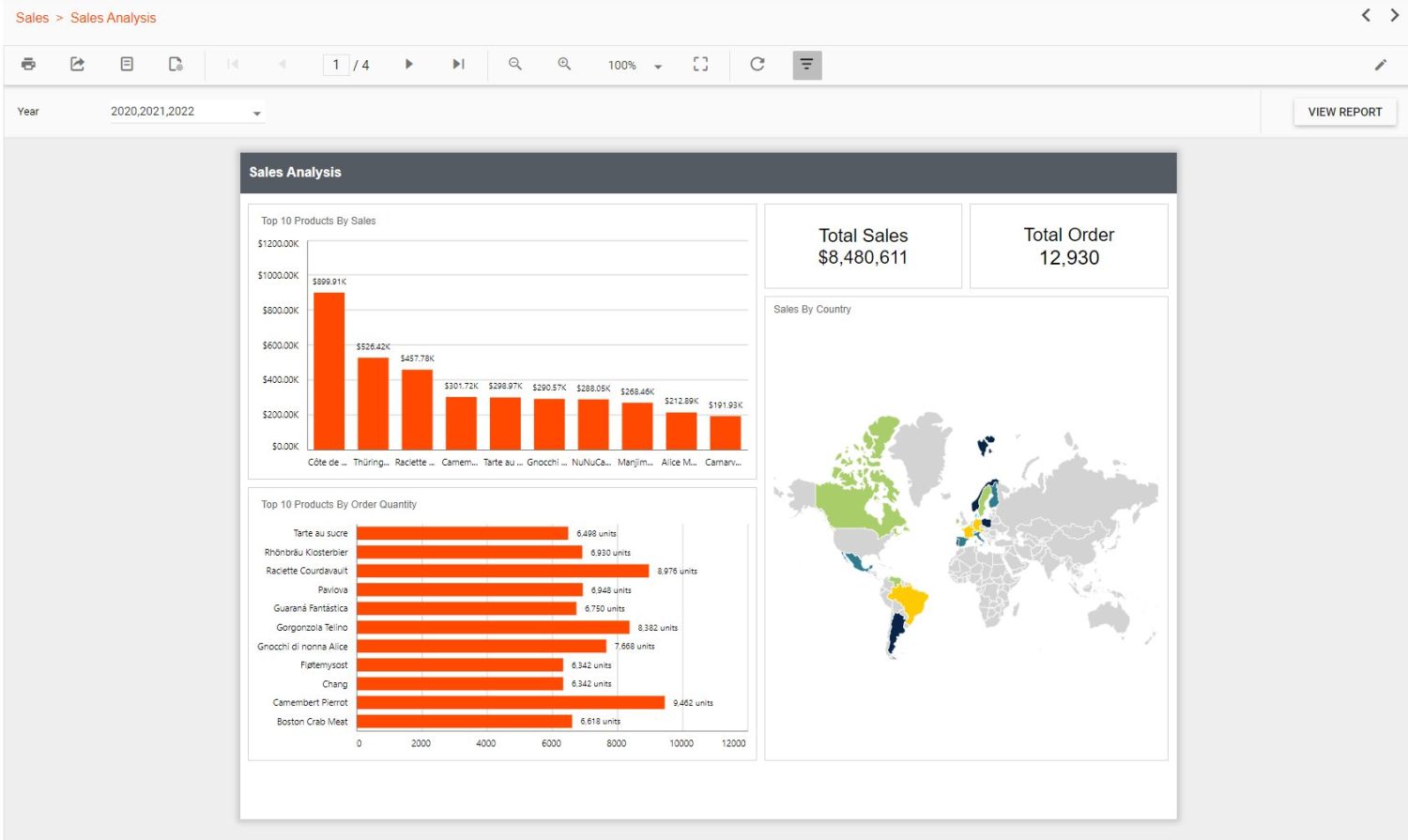Toggle print layout view icon
The height and width of the screenshot is (840, 1408).
tap(127, 65)
